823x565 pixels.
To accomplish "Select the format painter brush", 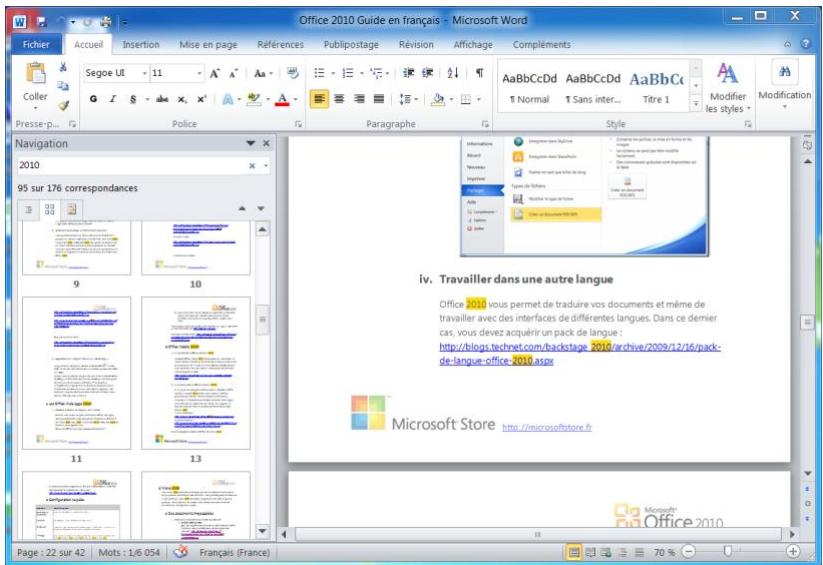I will click(64, 106).
